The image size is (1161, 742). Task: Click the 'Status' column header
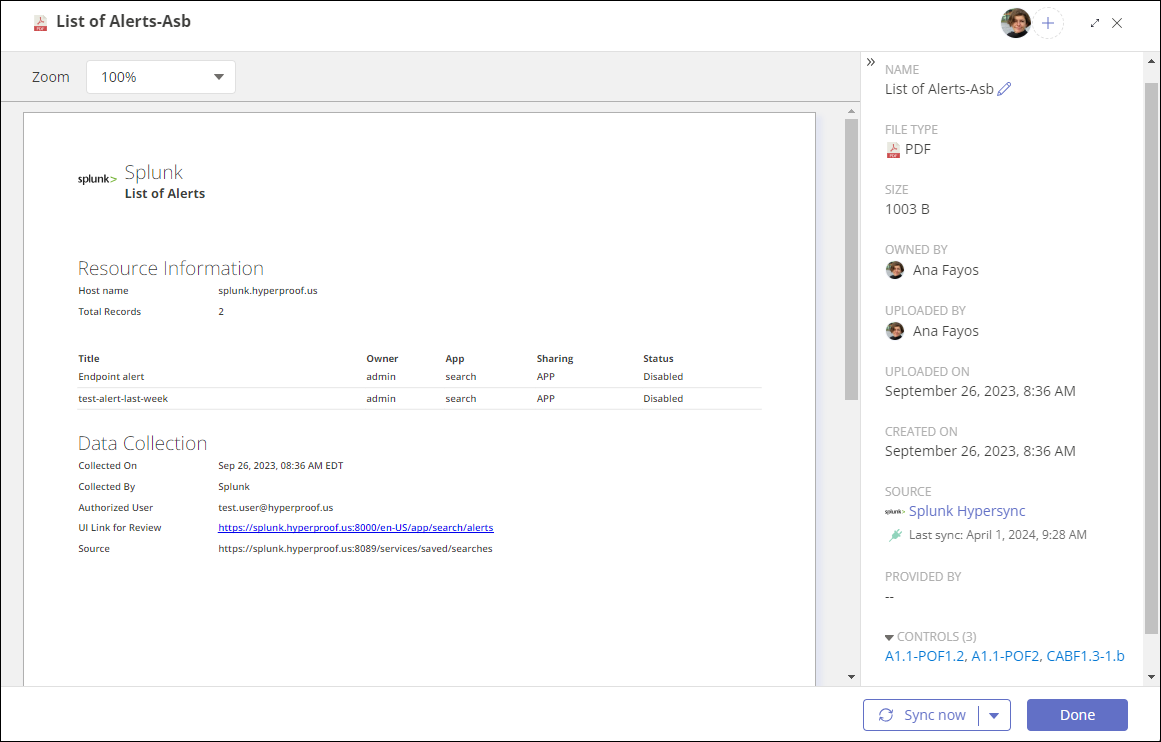(x=658, y=358)
